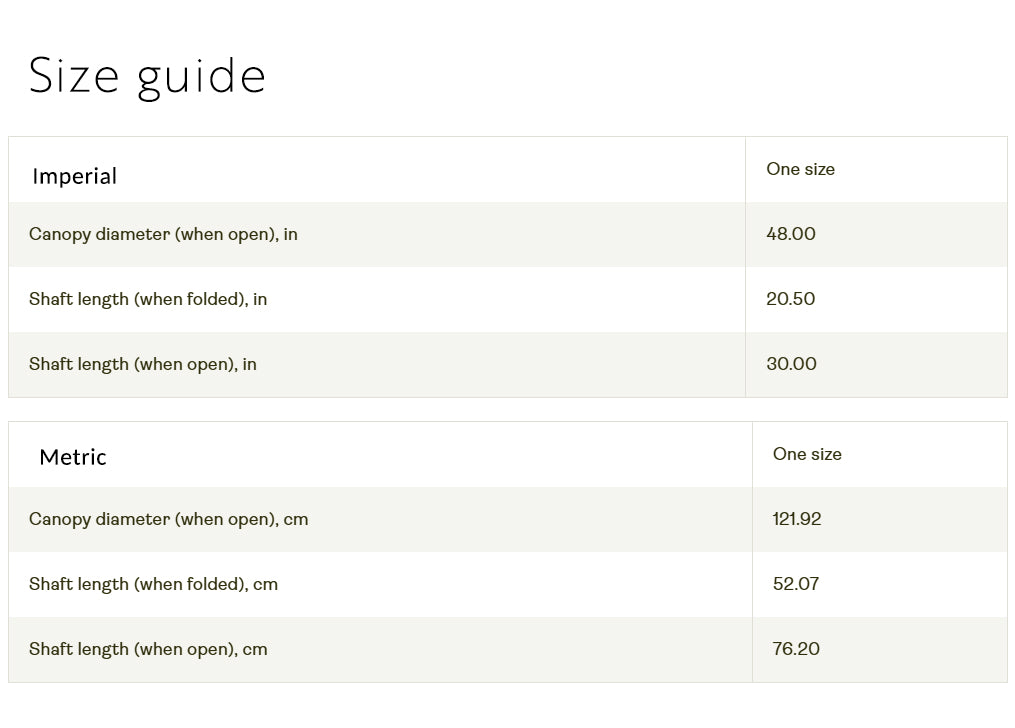This screenshot has width=1015, height=728.
Task: Click the 20.50 folded shaft value
Action: [791, 299]
